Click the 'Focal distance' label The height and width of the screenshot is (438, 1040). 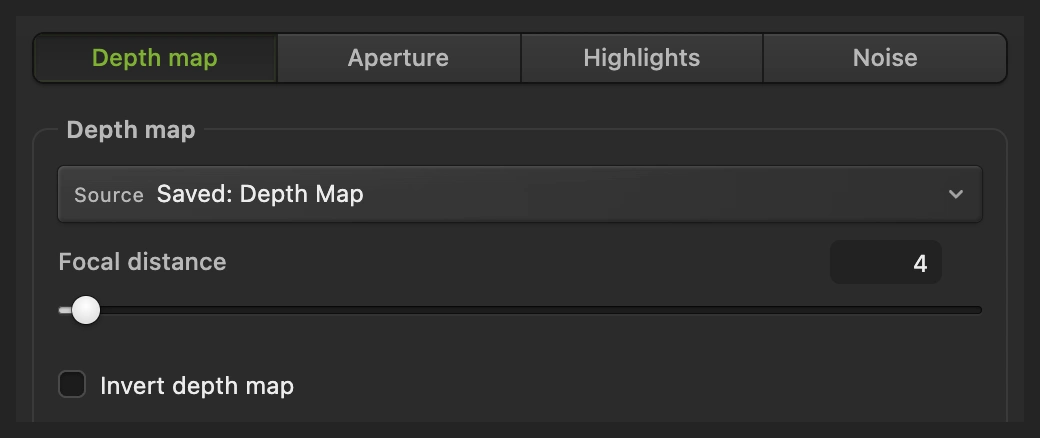[x=142, y=262]
